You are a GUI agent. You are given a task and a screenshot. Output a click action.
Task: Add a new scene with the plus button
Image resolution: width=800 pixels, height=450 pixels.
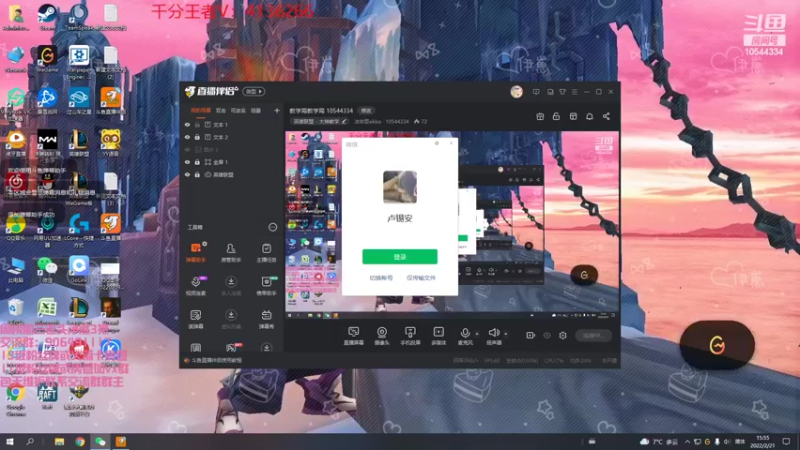point(277,111)
